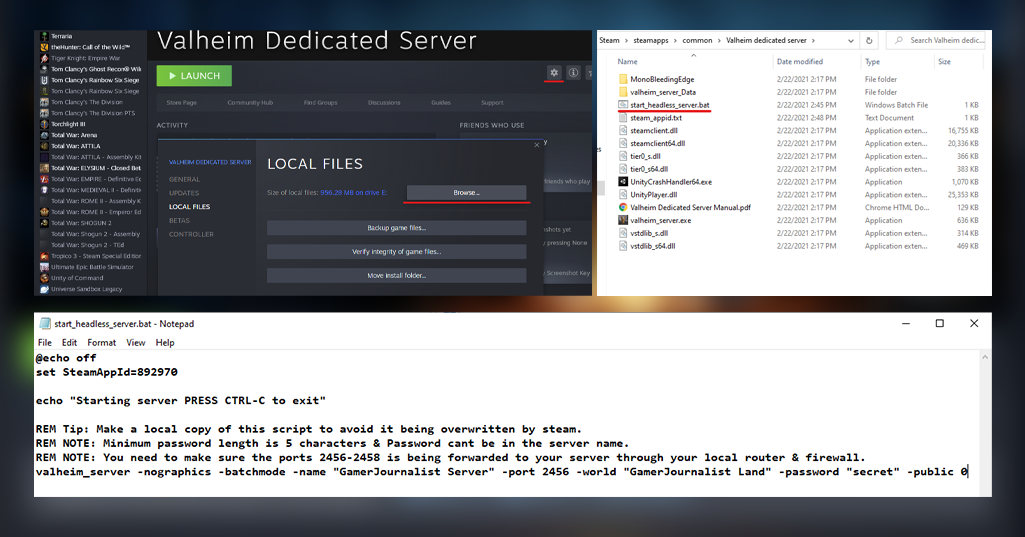Click Backup game files... button
The image size is (1025, 537).
[x=396, y=228]
